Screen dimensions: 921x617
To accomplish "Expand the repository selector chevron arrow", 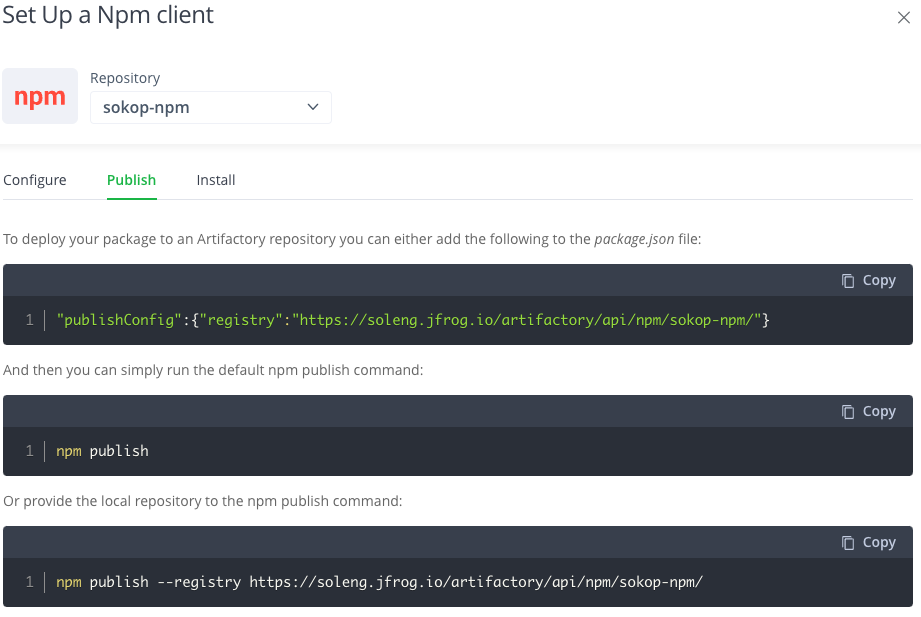I will (x=313, y=107).
